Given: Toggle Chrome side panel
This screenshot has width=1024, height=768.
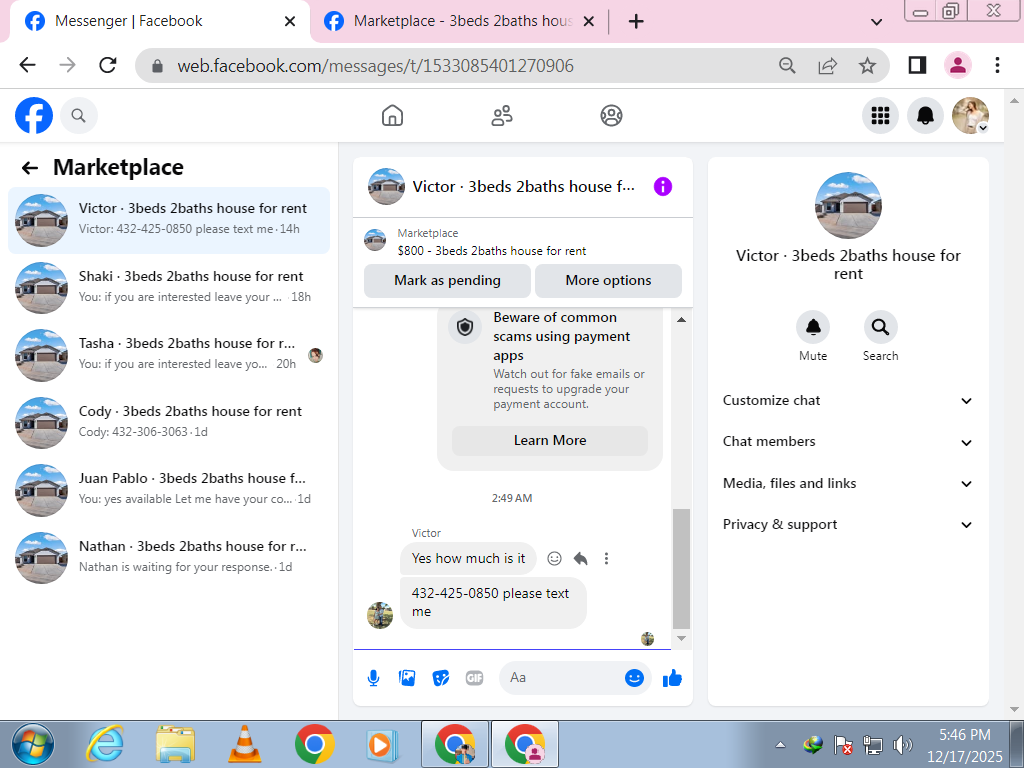Looking at the screenshot, I should [918, 65].
